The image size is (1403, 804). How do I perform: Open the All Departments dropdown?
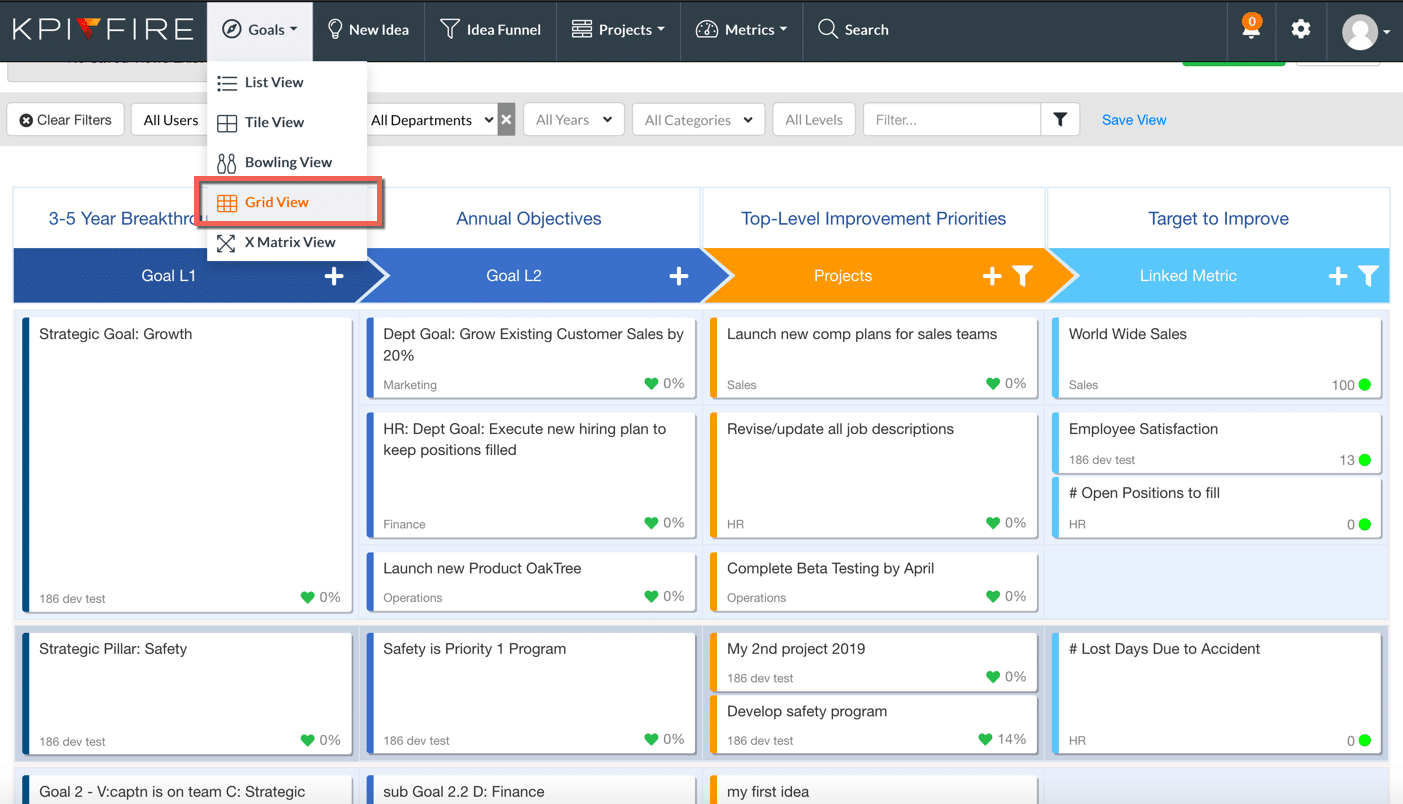point(431,120)
